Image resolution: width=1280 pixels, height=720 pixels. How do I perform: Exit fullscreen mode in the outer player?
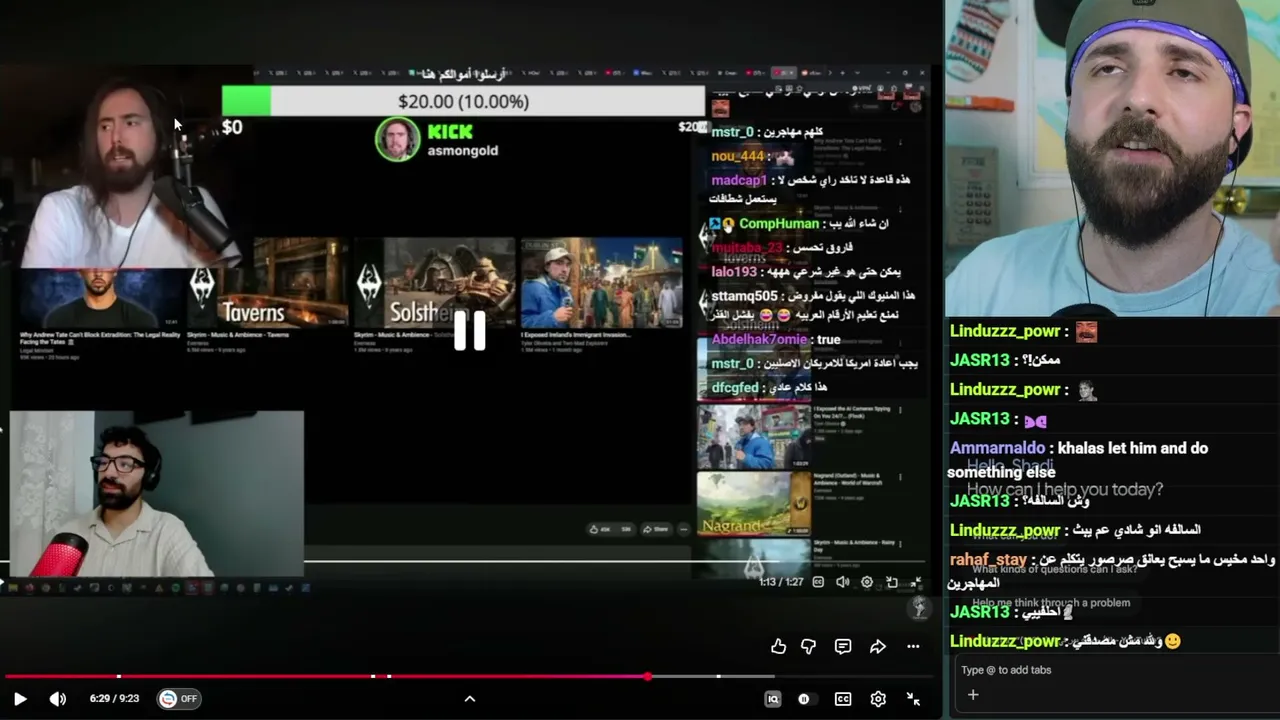tap(913, 699)
